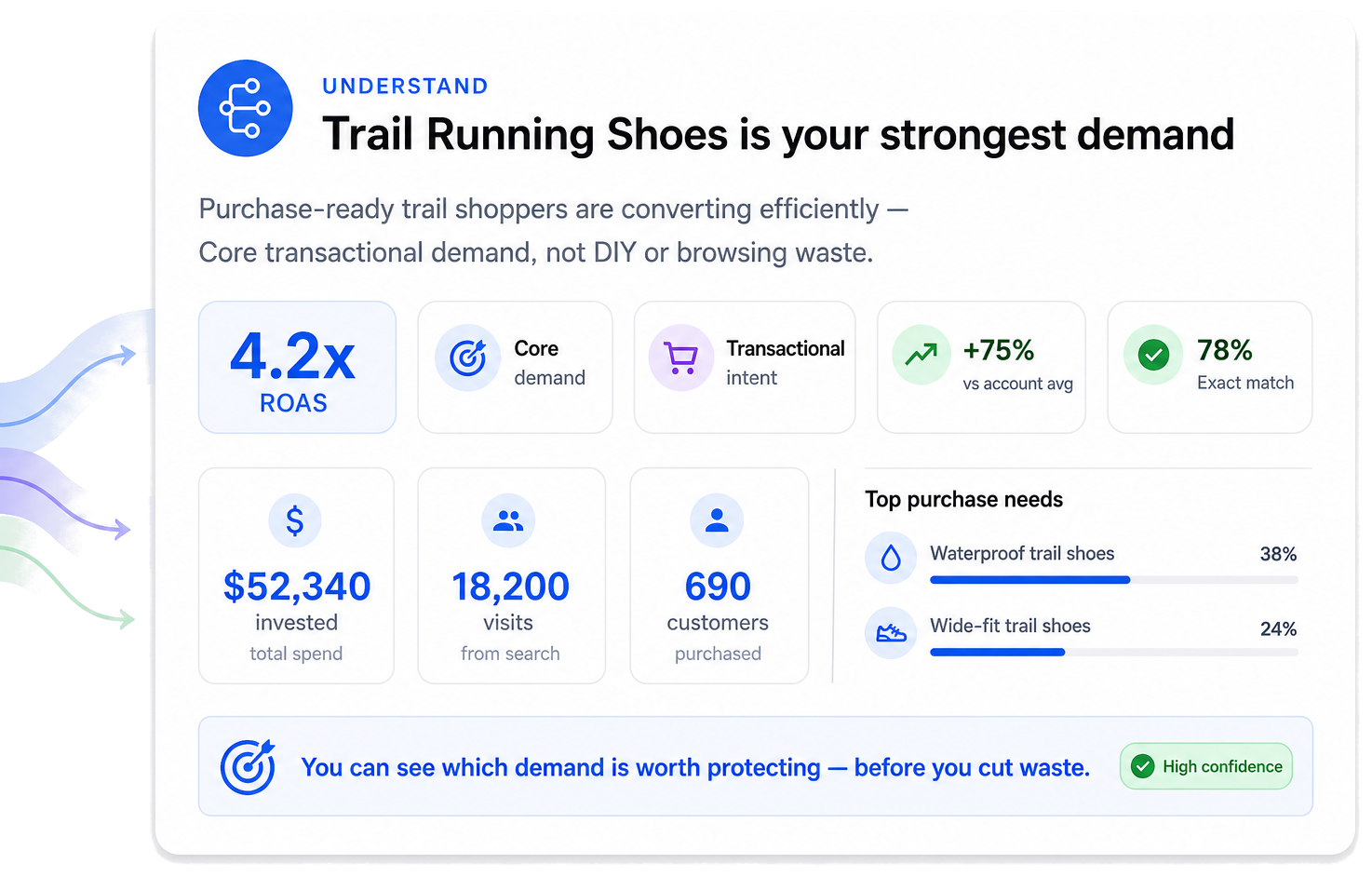
Task: Click the purple shopping cart icon
Action: pyautogui.click(x=681, y=358)
